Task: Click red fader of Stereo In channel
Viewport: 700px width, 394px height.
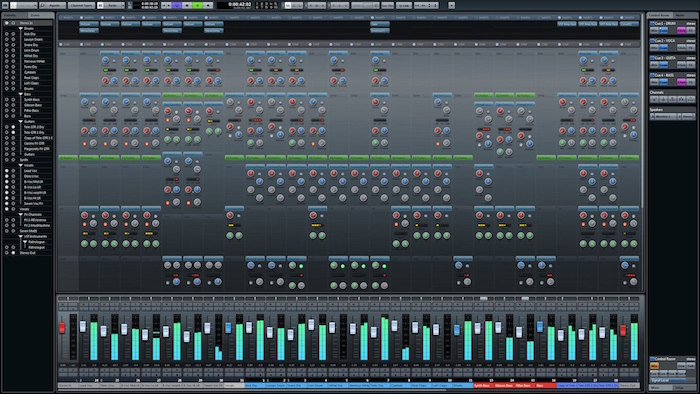Action: pos(62,328)
